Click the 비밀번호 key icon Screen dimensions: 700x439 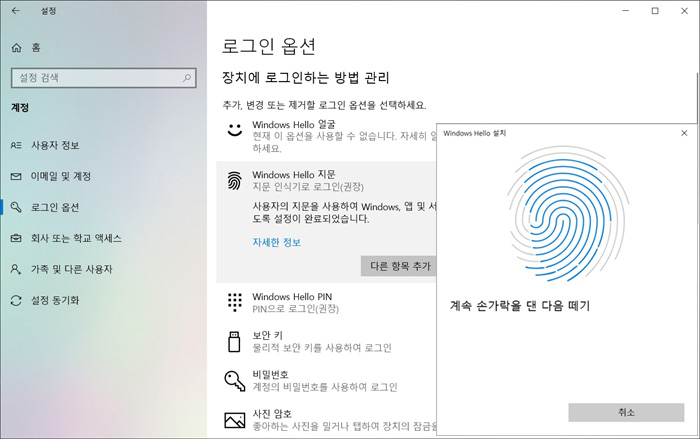(x=235, y=381)
